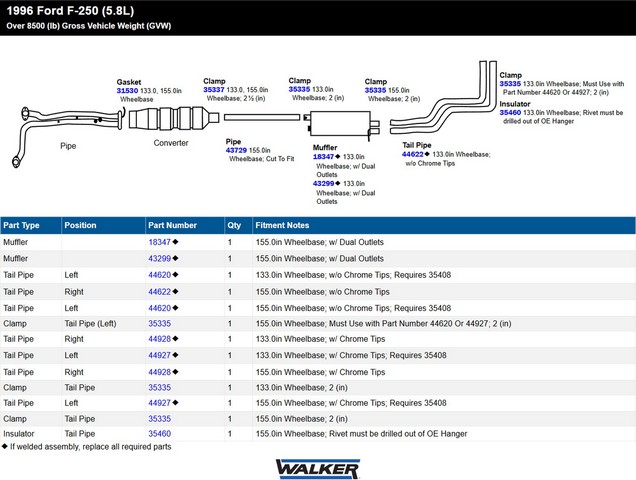The height and width of the screenshot is (480, 636).
Task: Click the '1996 Ford F-250 (5.8L)' title
Action: click(70, 11)
